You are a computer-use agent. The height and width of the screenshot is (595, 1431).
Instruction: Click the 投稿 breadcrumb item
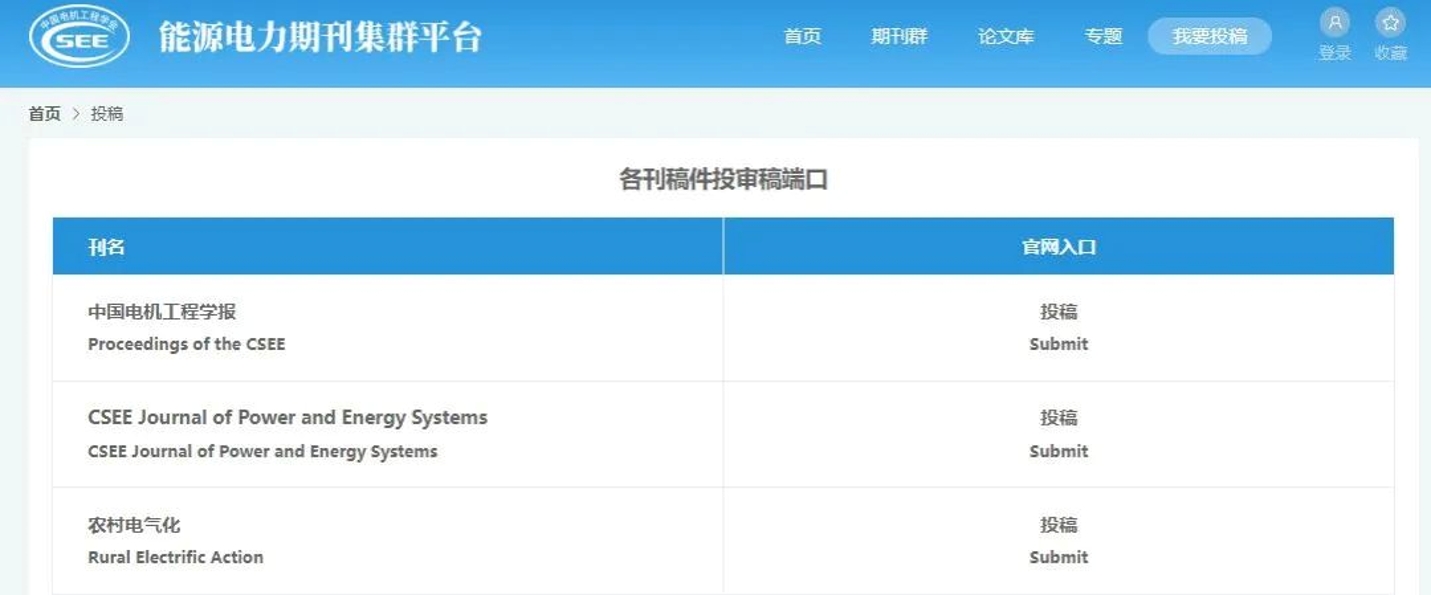click(x=107, y=114)
